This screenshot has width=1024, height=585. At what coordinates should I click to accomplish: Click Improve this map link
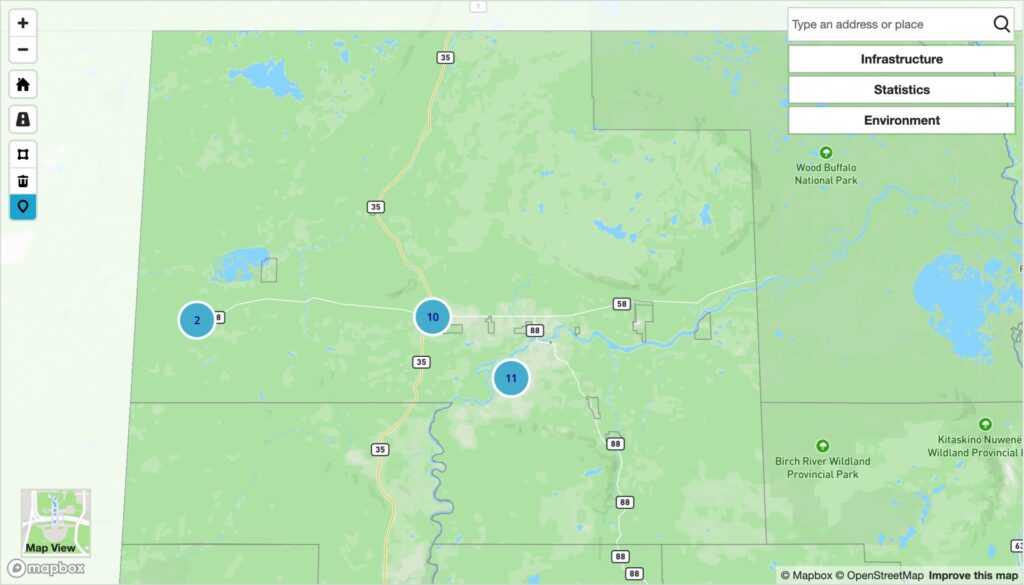coord(973,575)
